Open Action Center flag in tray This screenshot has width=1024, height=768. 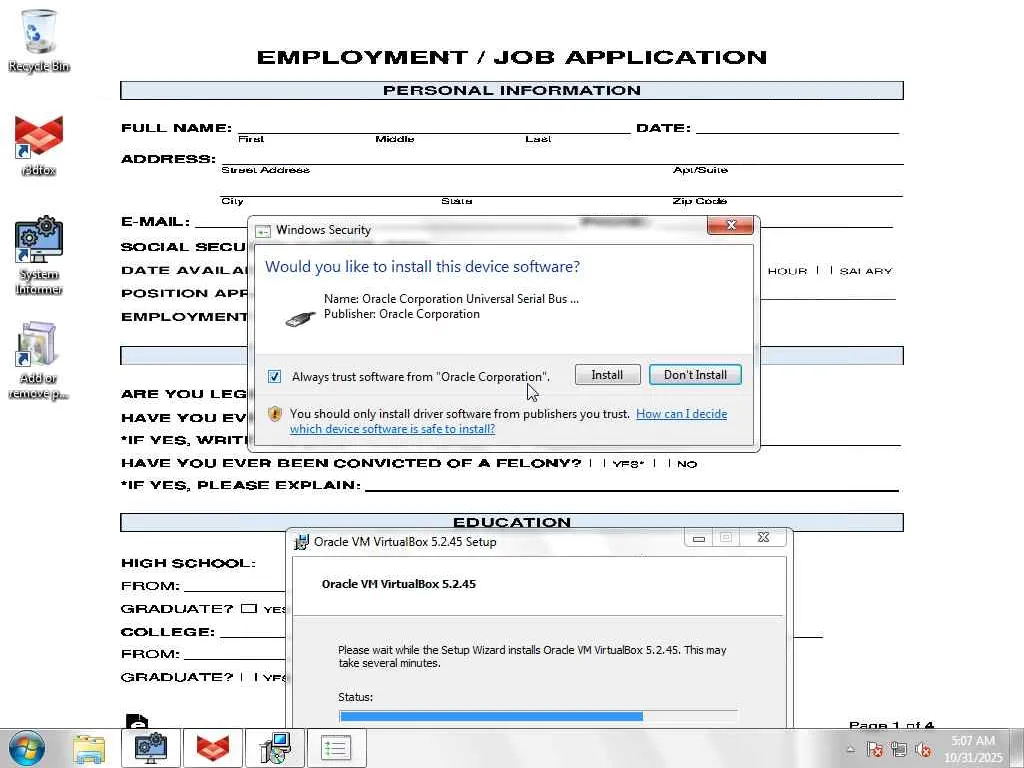point(875,750)
